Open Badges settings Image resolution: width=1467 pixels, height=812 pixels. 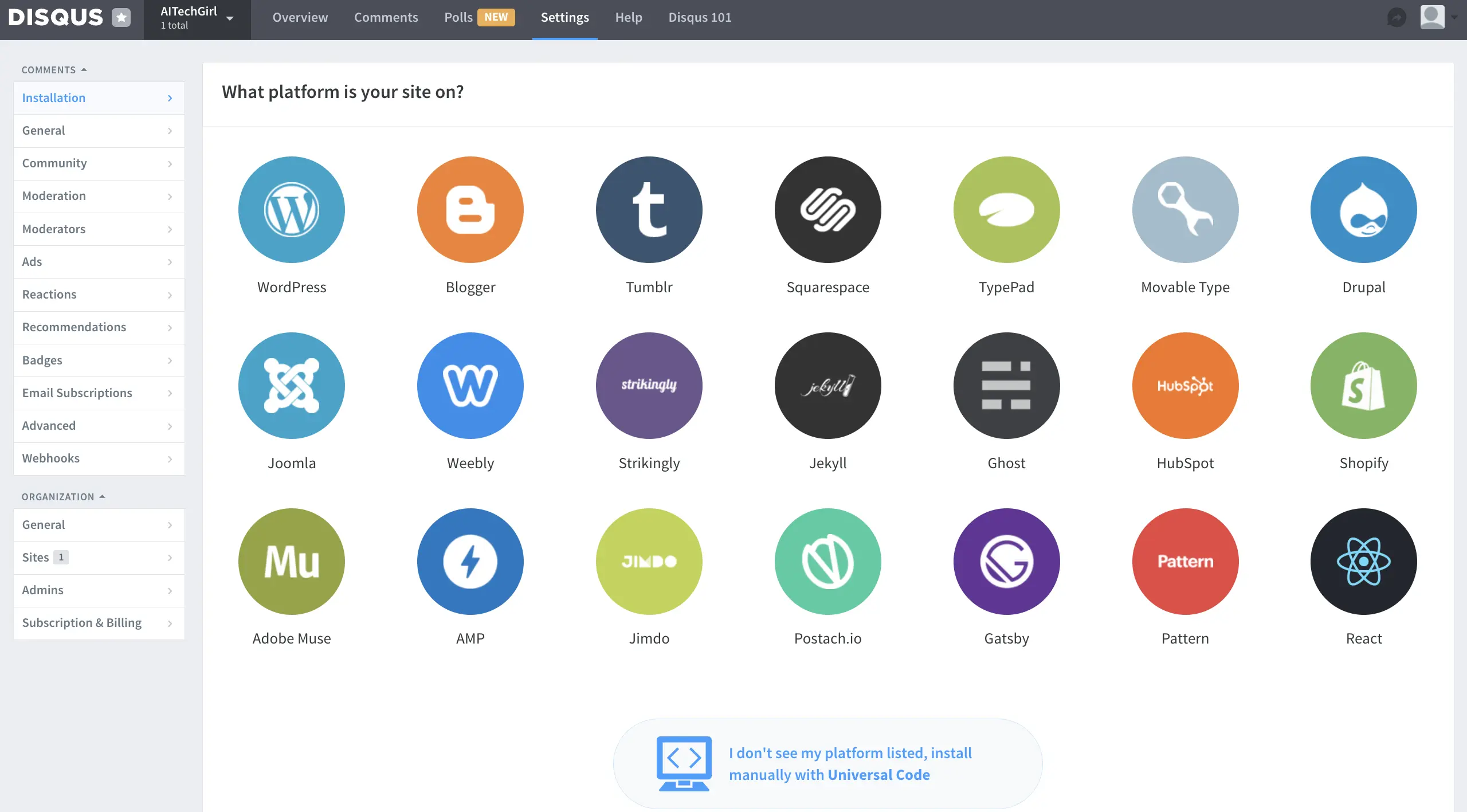tap(99, 360)
